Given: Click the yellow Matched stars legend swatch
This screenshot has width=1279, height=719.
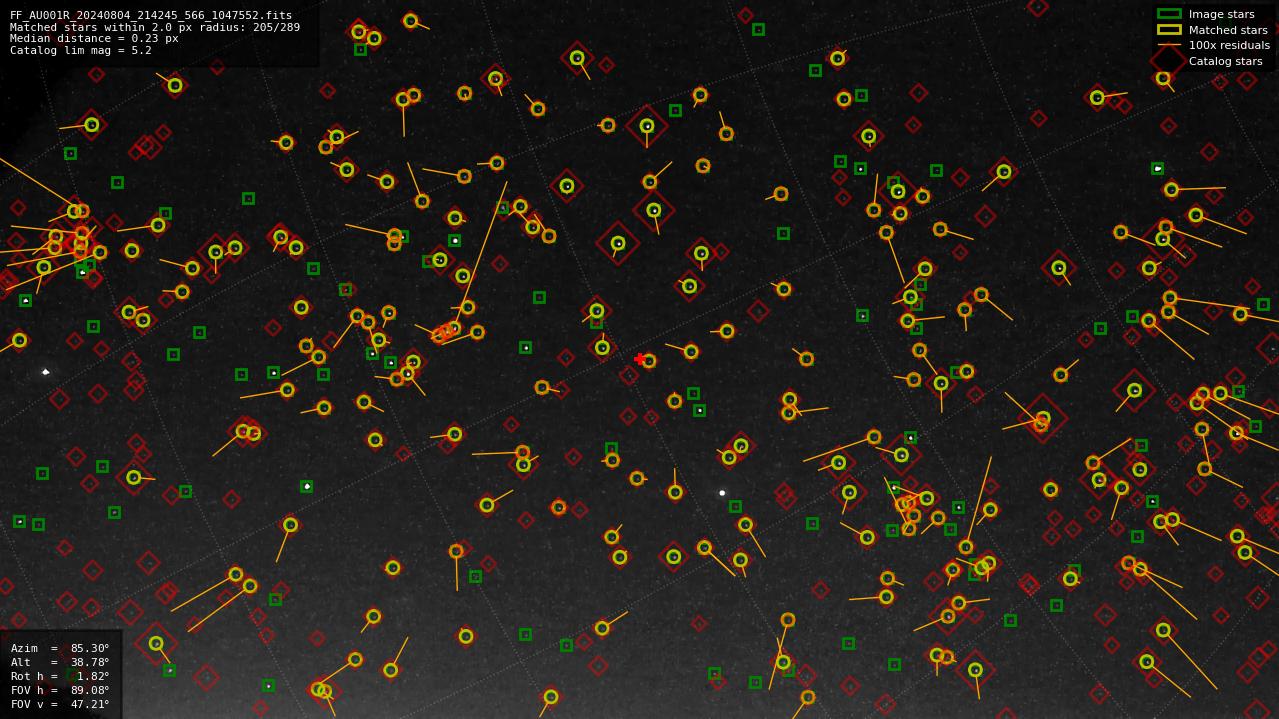Looking at the screenshot, I should pos(1169,30).
